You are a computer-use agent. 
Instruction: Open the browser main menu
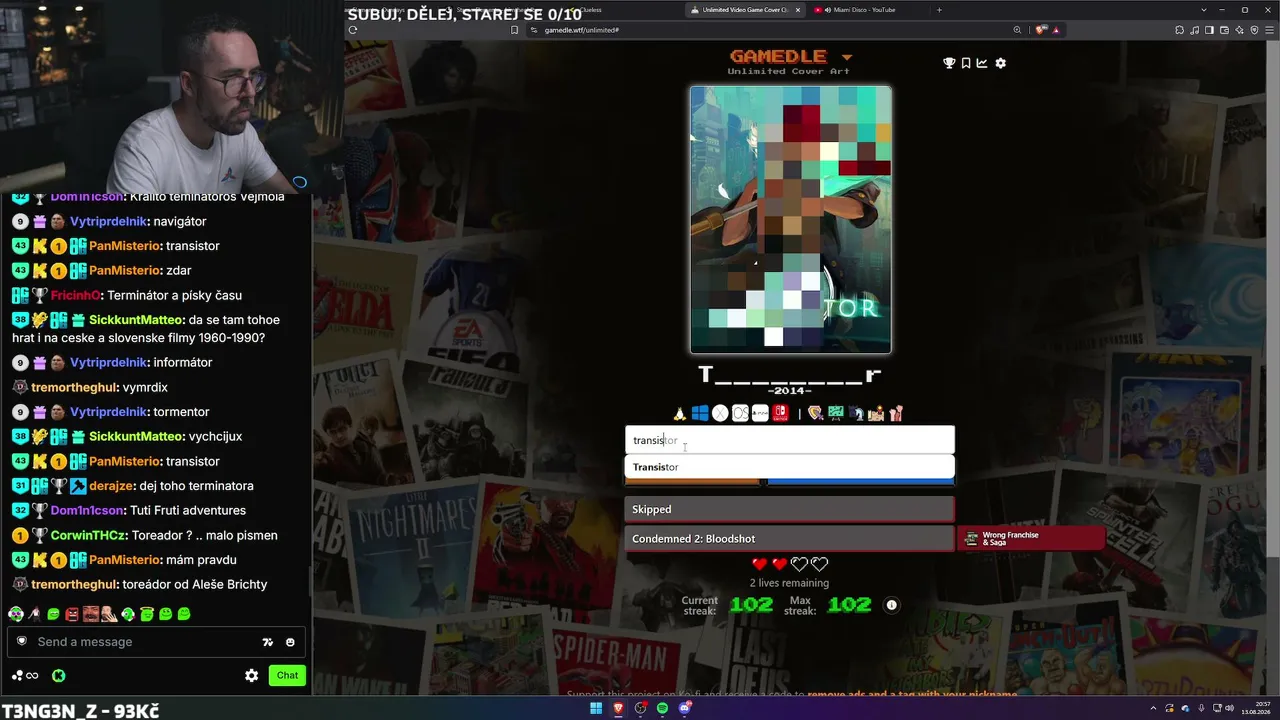tap(1271, 30)
